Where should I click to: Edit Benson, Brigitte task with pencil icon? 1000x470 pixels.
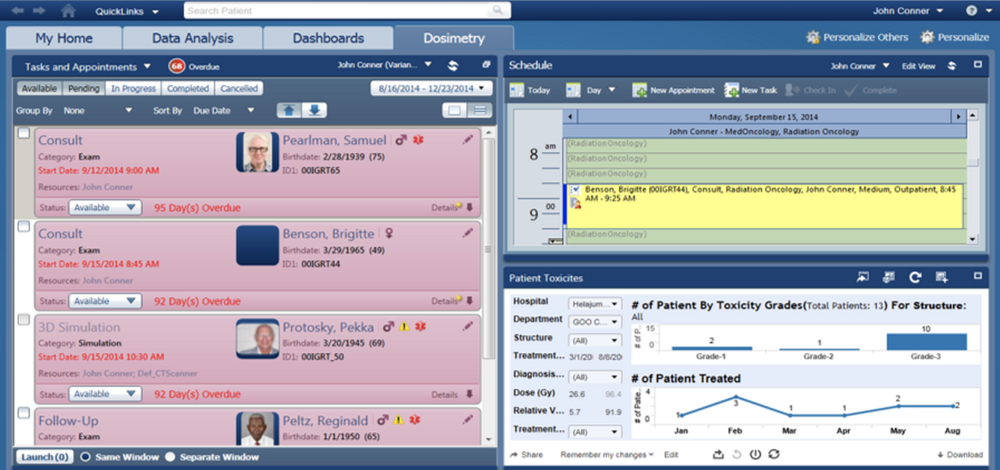[468, 233]
